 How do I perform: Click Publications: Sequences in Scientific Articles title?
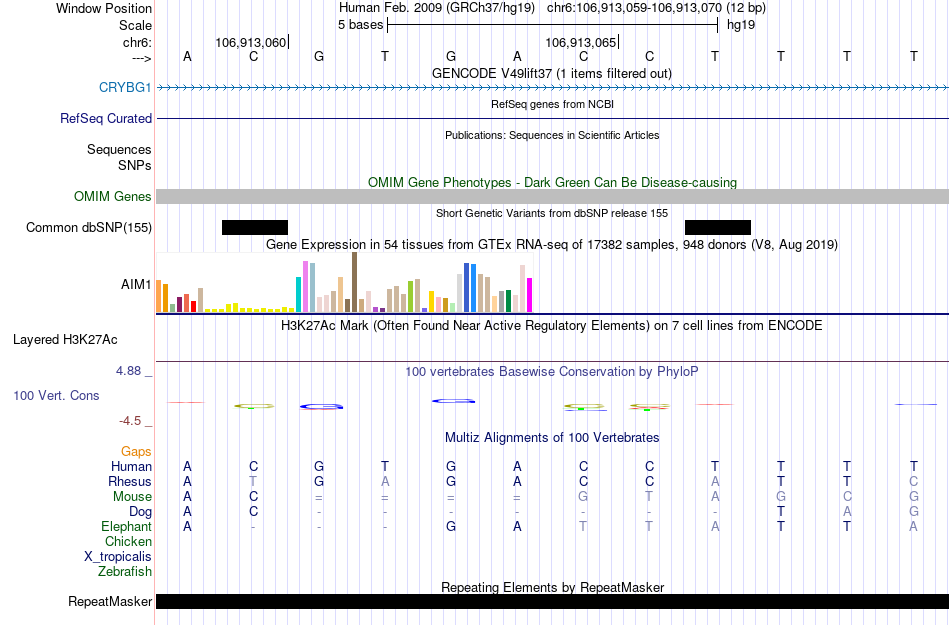[x=552, y=135]
